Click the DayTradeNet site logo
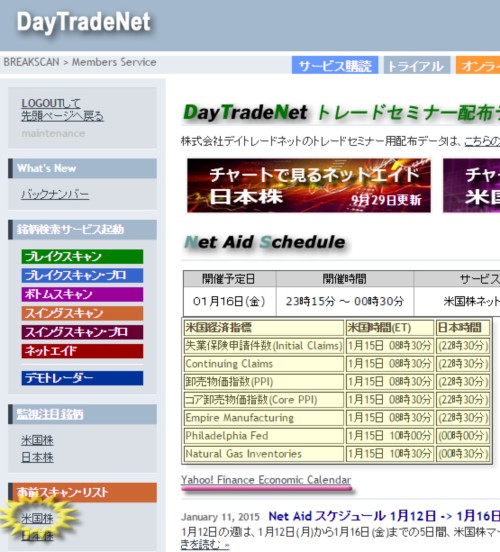The width and height of the screenshot is (500, 552). (83, 23)
